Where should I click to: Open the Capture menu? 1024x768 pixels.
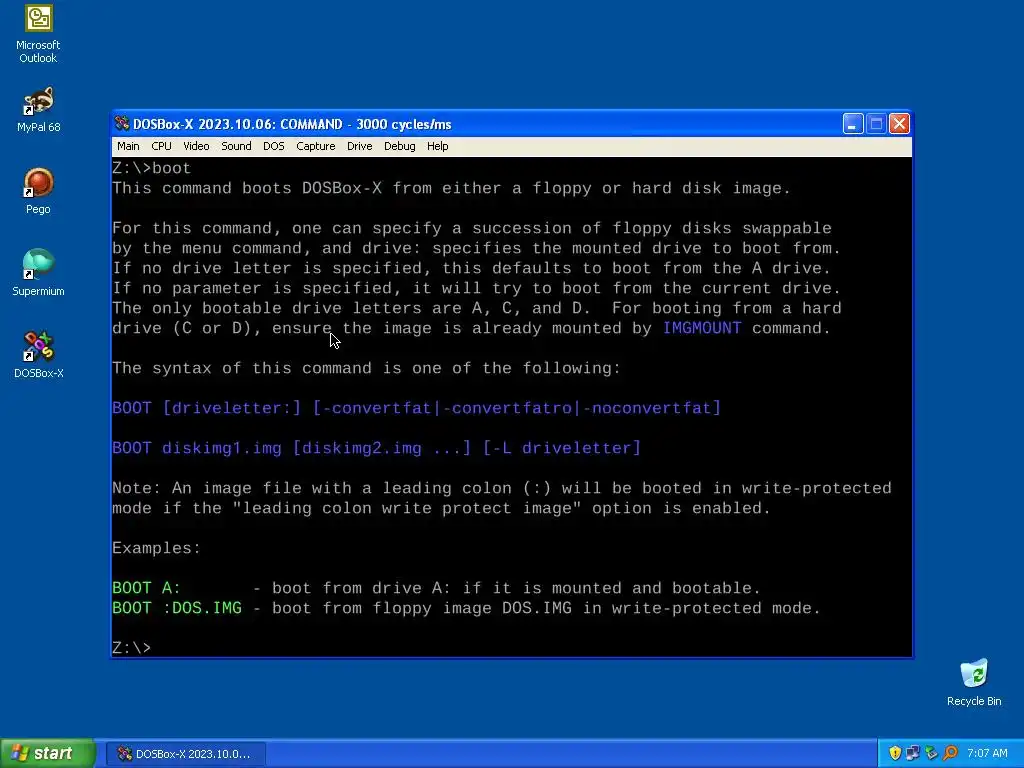(x=315, y=146)
